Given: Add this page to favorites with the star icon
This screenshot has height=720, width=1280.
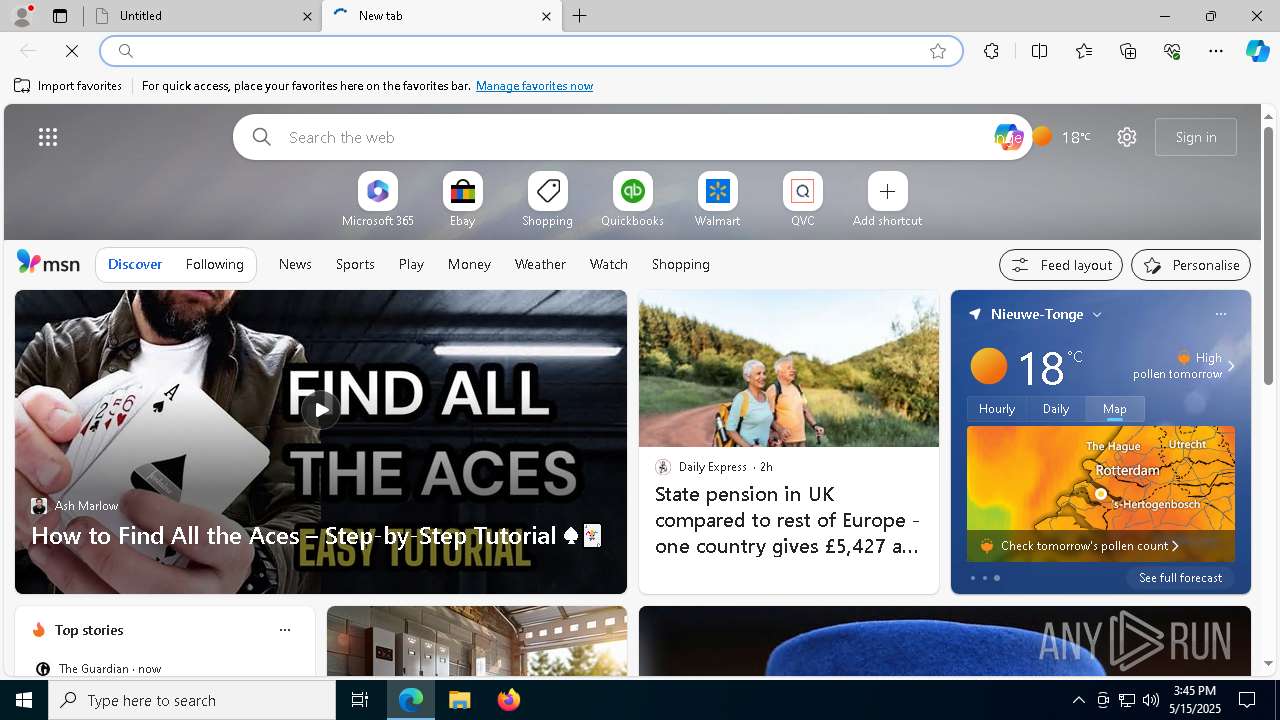Looking at the screenshot, I should tap(938, 51).
